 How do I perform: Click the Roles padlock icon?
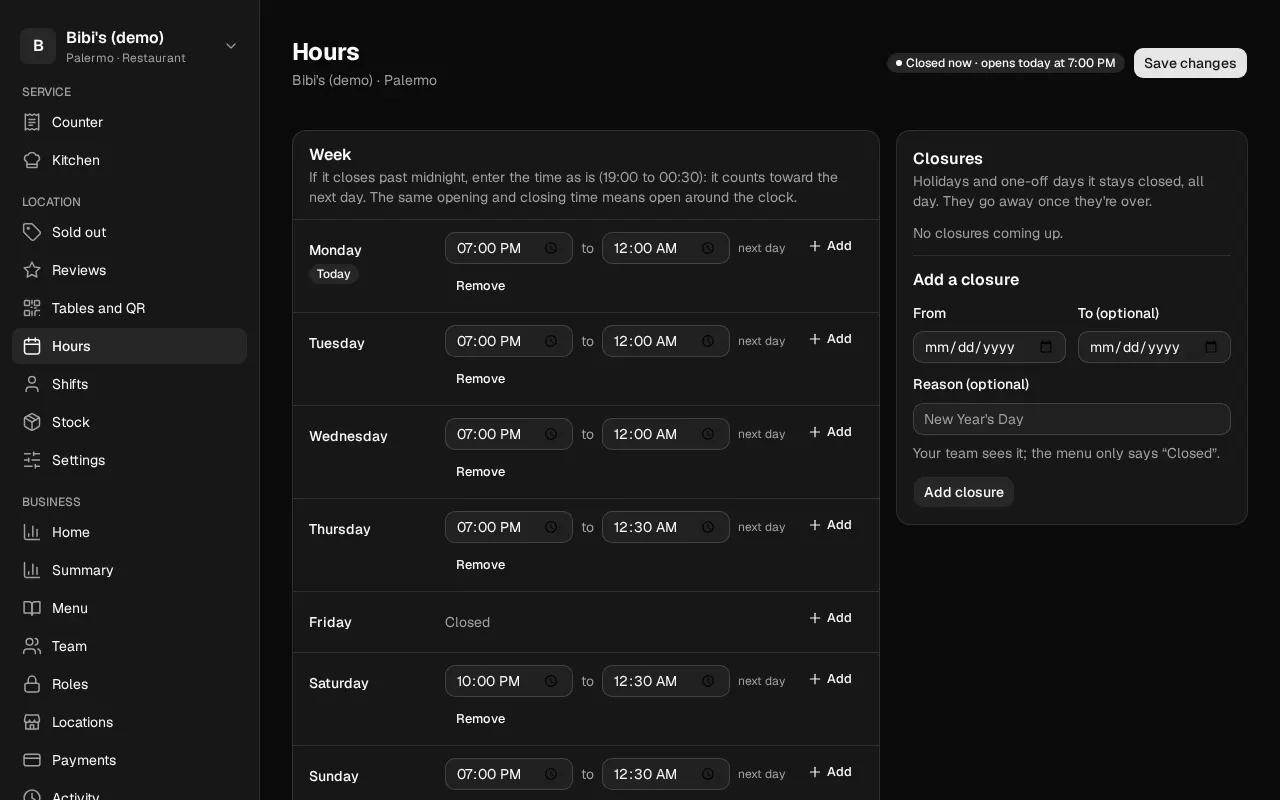pyautogui.click(x=32, y=684)
